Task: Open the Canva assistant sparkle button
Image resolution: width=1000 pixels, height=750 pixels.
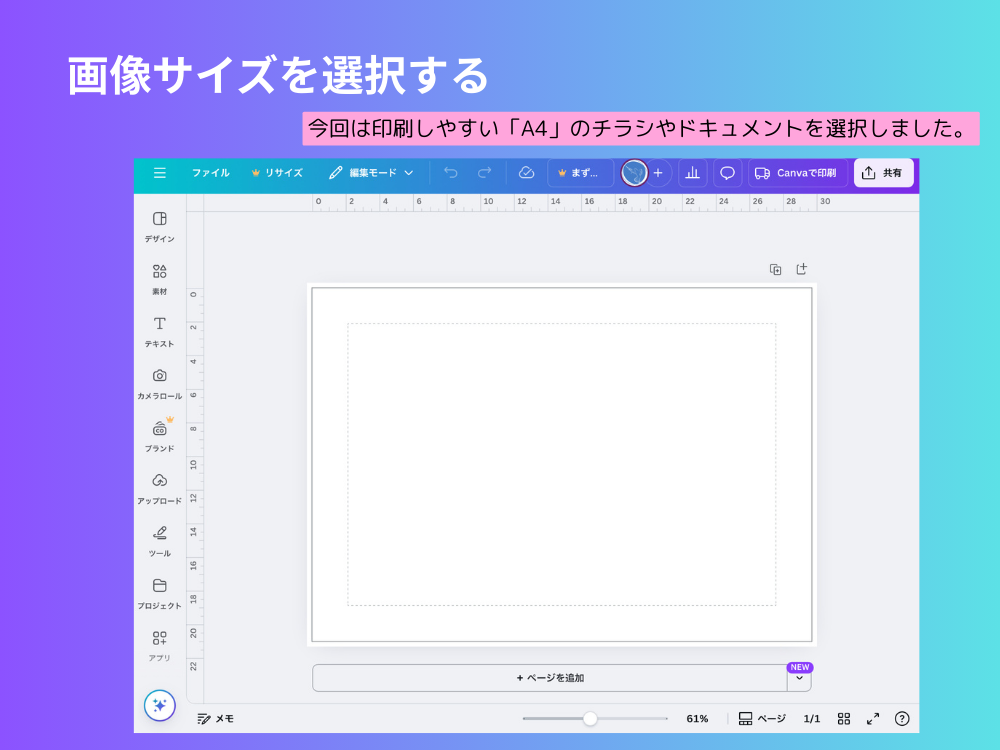Action: tap(160, 705)
